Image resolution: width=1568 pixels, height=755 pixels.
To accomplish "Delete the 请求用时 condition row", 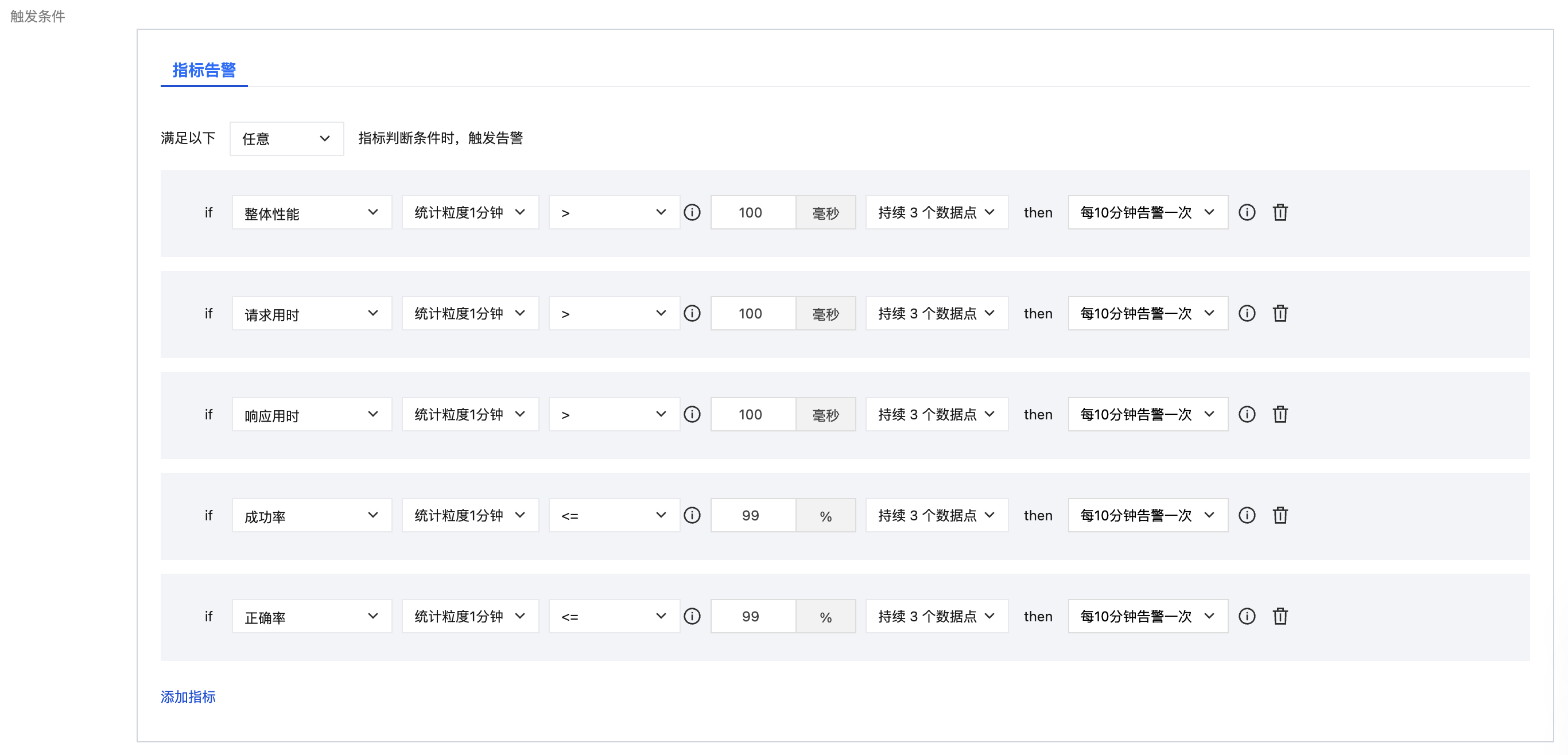I will point(1280,313).
